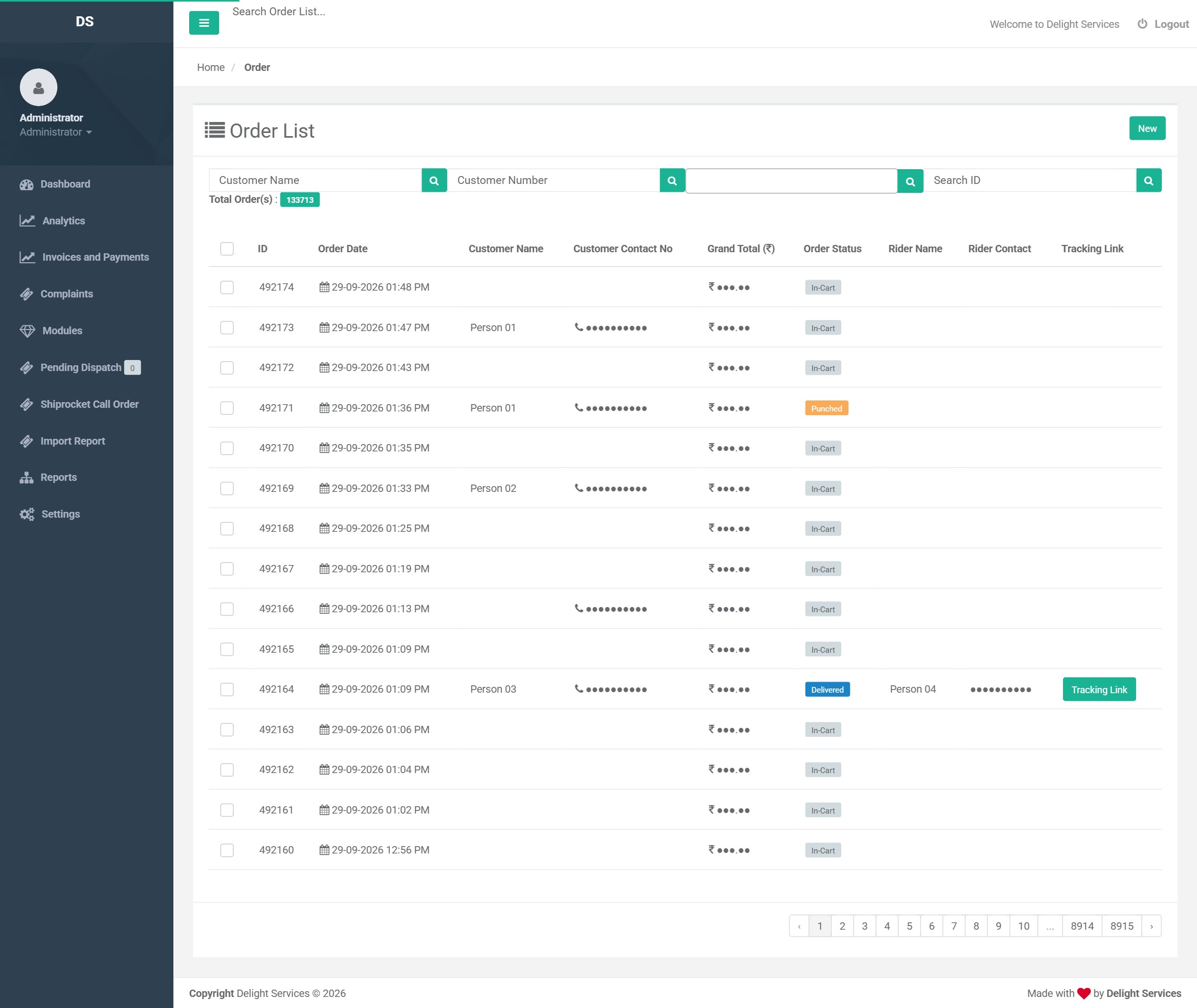The height and width of the screenshot is (1008, 1197).
Task: Click the Search Order List field
Action: coord(280,12)
